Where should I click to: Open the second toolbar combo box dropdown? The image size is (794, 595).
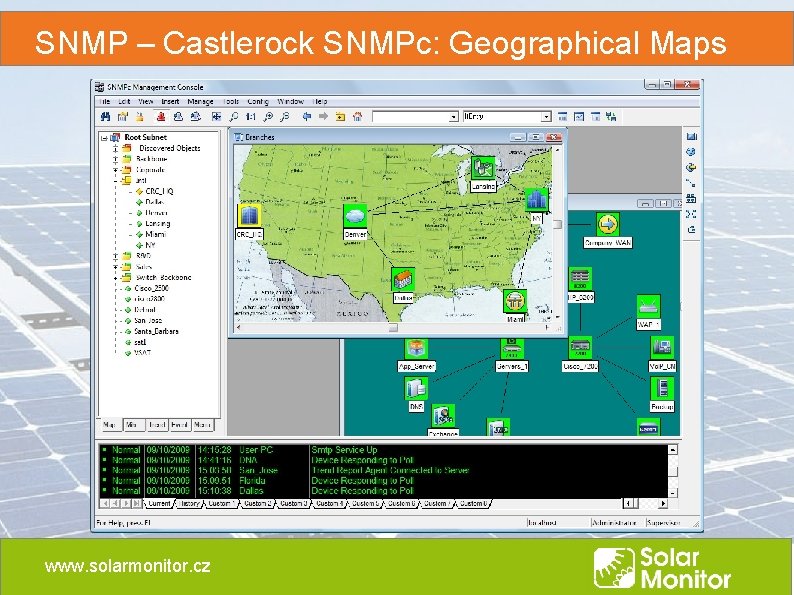click(546, 117)
